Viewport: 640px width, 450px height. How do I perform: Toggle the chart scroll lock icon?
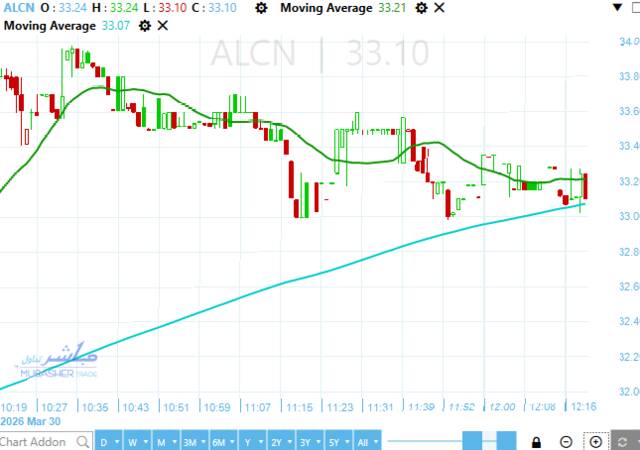click(x=537, y=442)
